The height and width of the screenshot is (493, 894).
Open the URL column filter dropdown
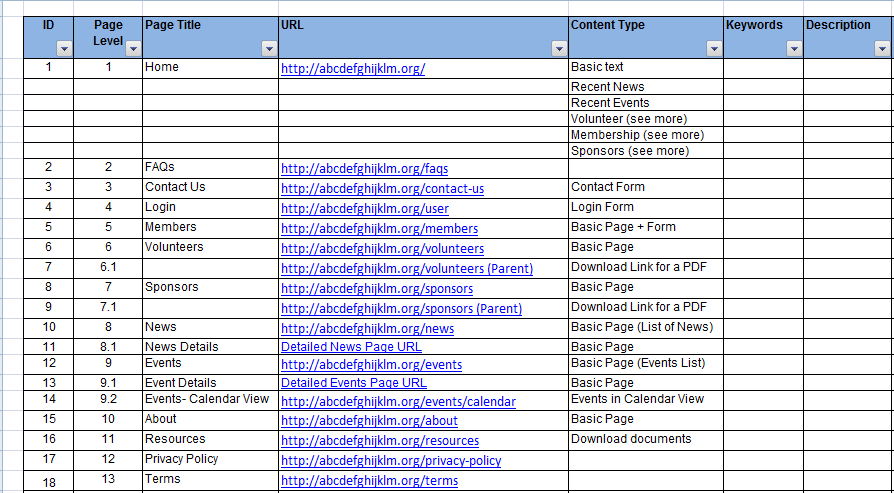(559, 50)
